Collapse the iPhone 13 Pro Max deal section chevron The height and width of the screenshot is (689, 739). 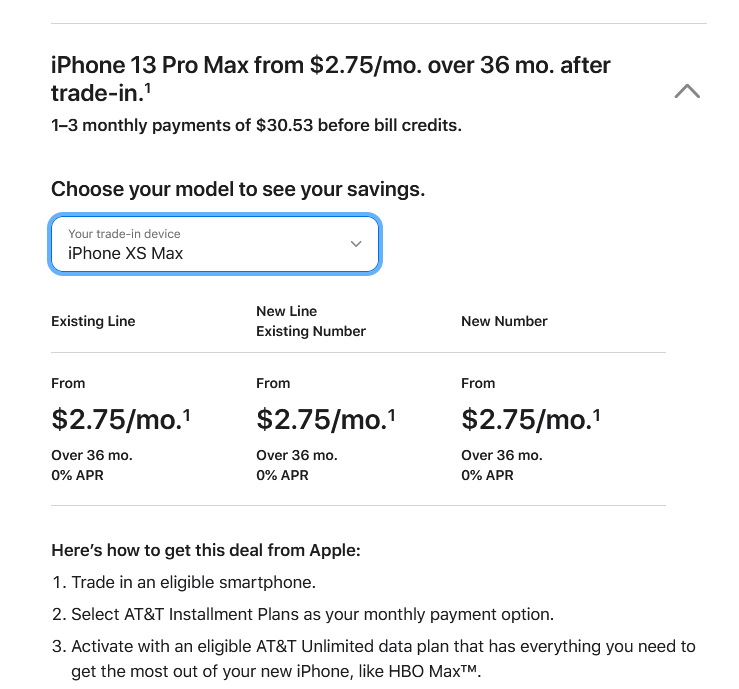click(x=687, y=91)
